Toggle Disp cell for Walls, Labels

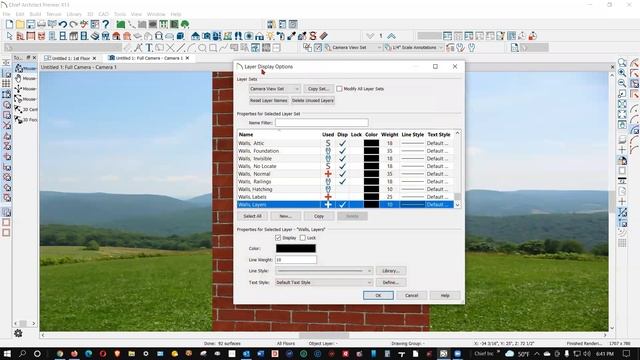[342, 197]
